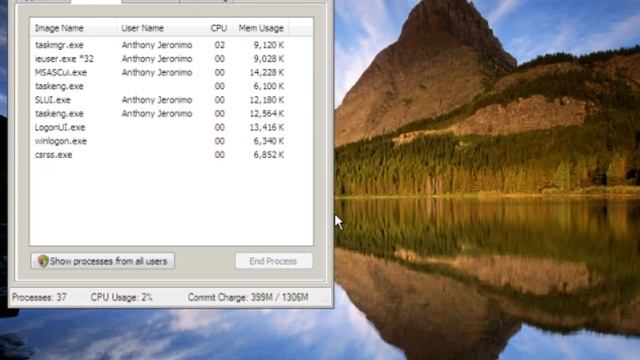Click the CPU value 02 for taskmgr.exe

(220, 45)
